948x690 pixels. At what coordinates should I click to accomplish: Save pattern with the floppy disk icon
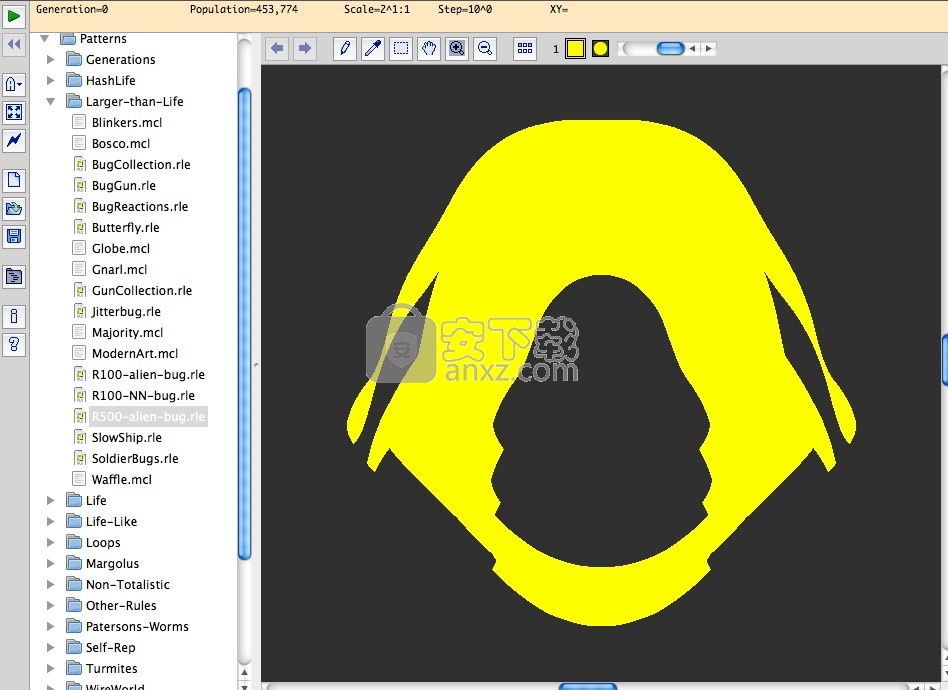[14, 236]
